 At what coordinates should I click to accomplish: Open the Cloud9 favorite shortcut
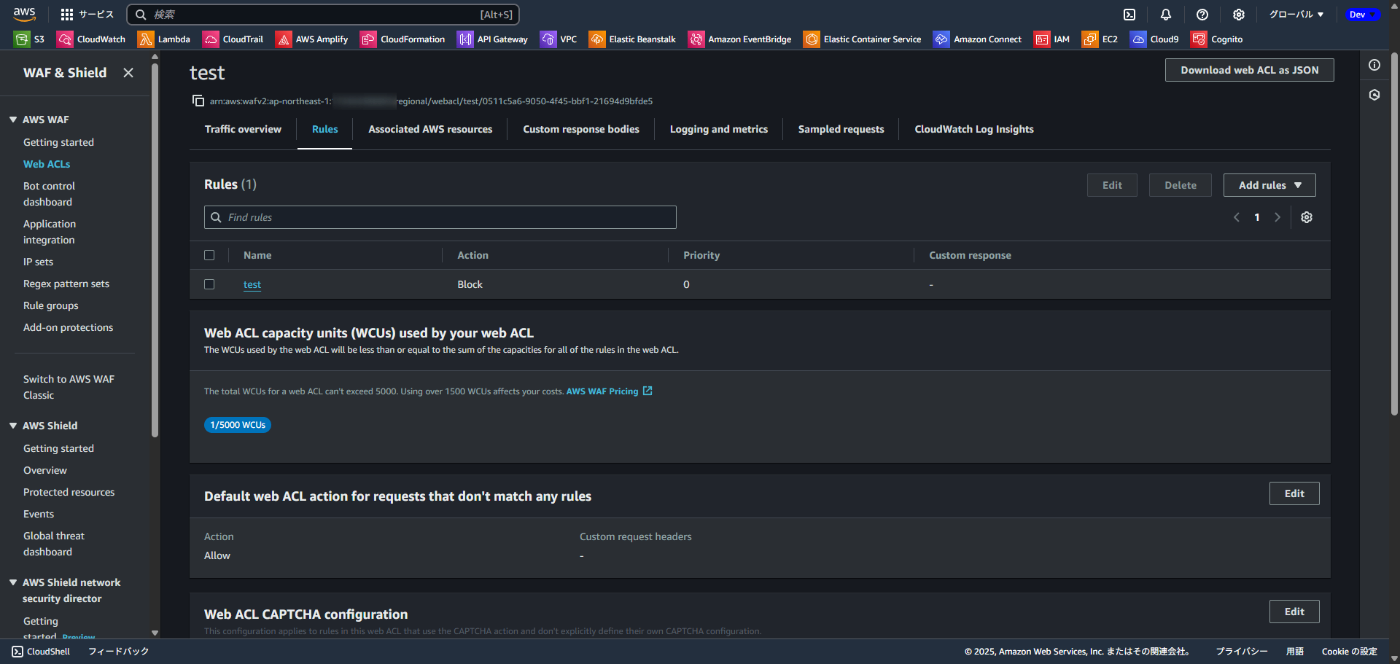click(1155, 39)
